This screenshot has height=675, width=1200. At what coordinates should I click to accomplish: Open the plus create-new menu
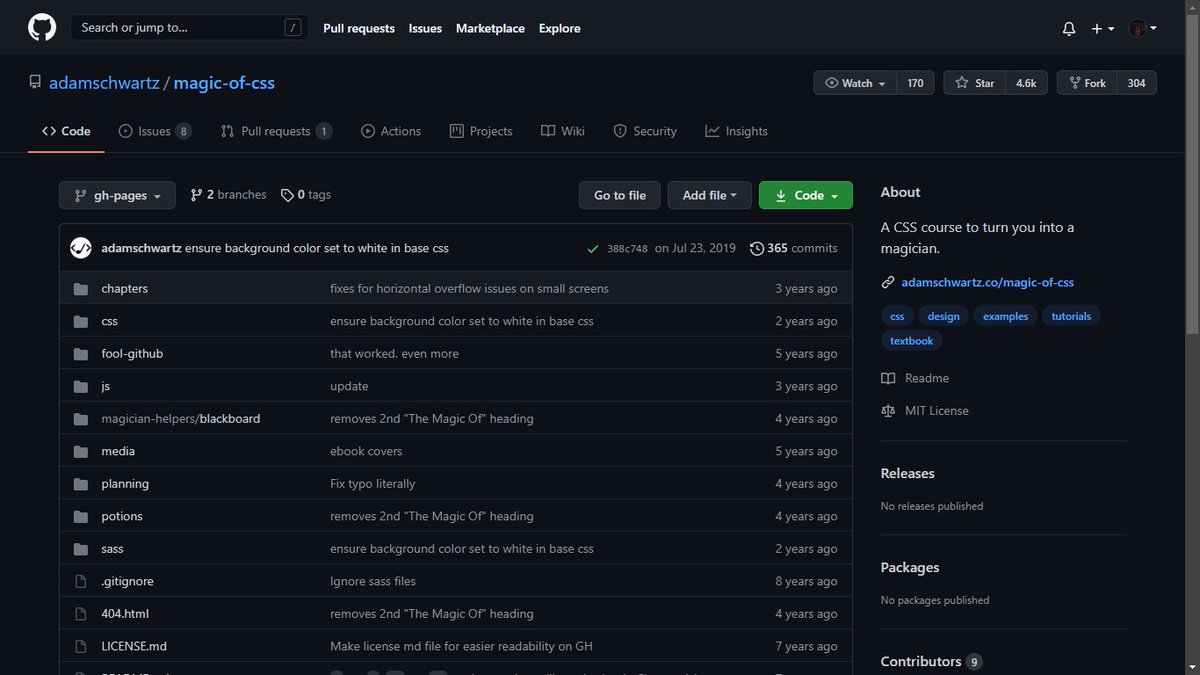pyautogui.click(x=1103, y=29)
